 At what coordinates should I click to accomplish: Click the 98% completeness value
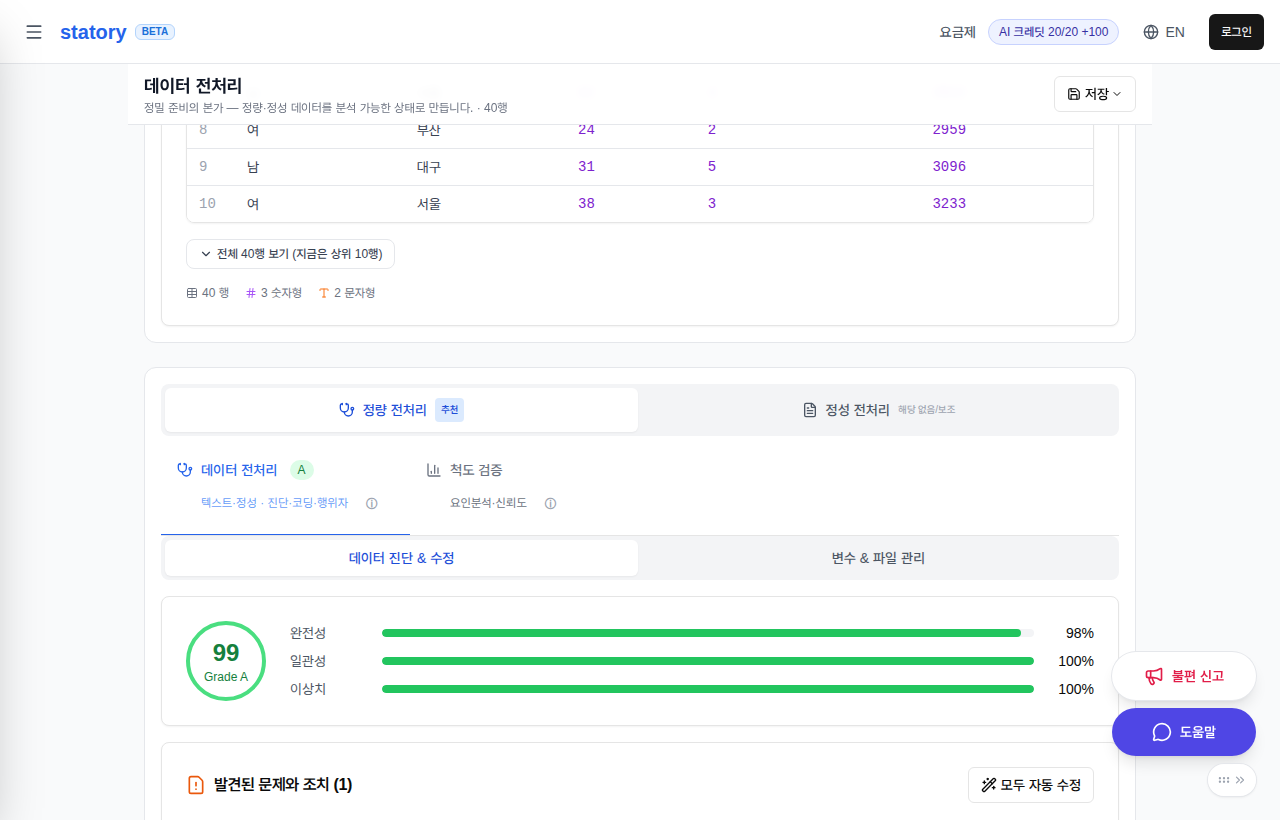1080,633
